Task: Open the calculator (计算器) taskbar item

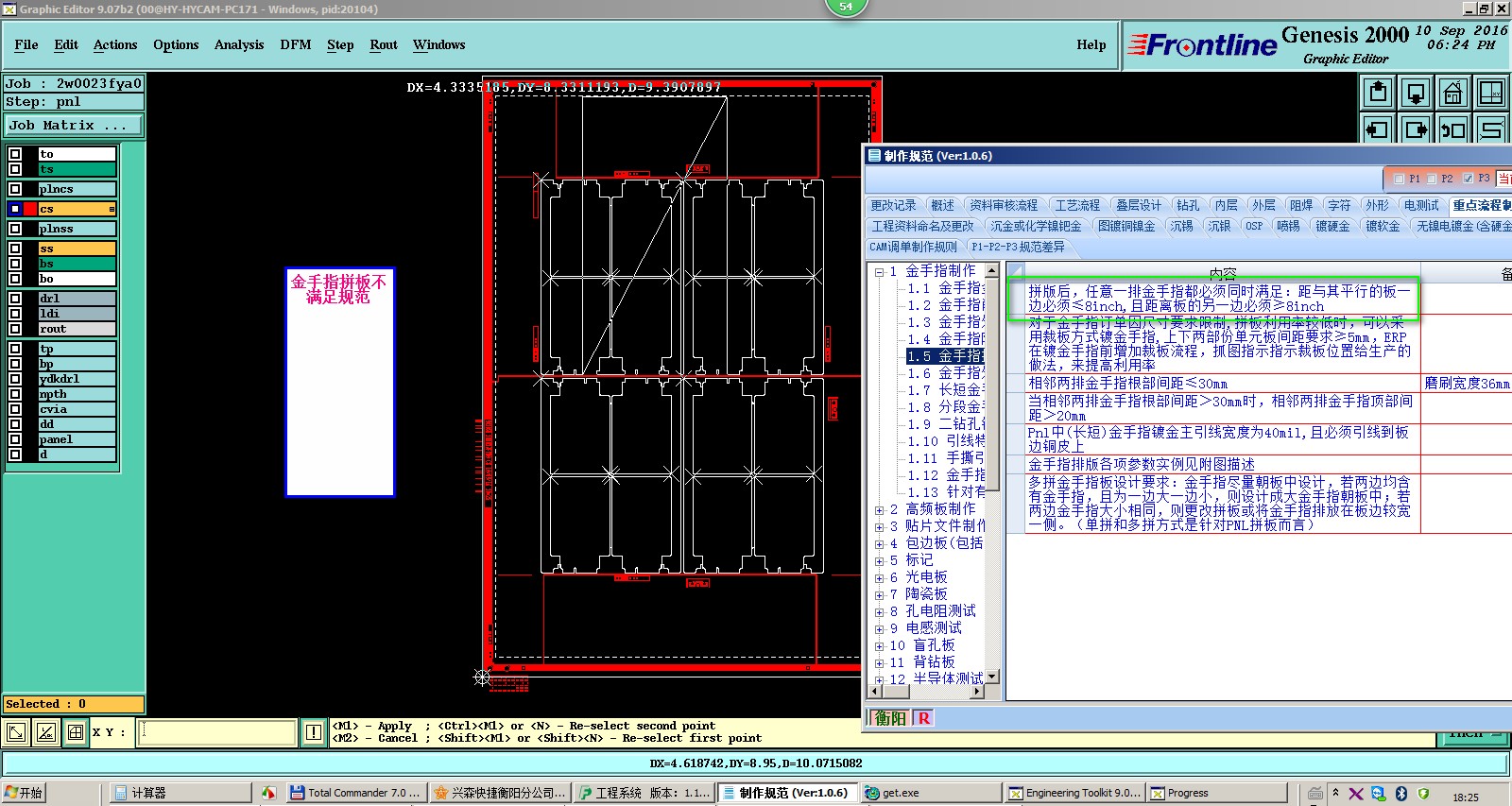Action: coord(180,793)
